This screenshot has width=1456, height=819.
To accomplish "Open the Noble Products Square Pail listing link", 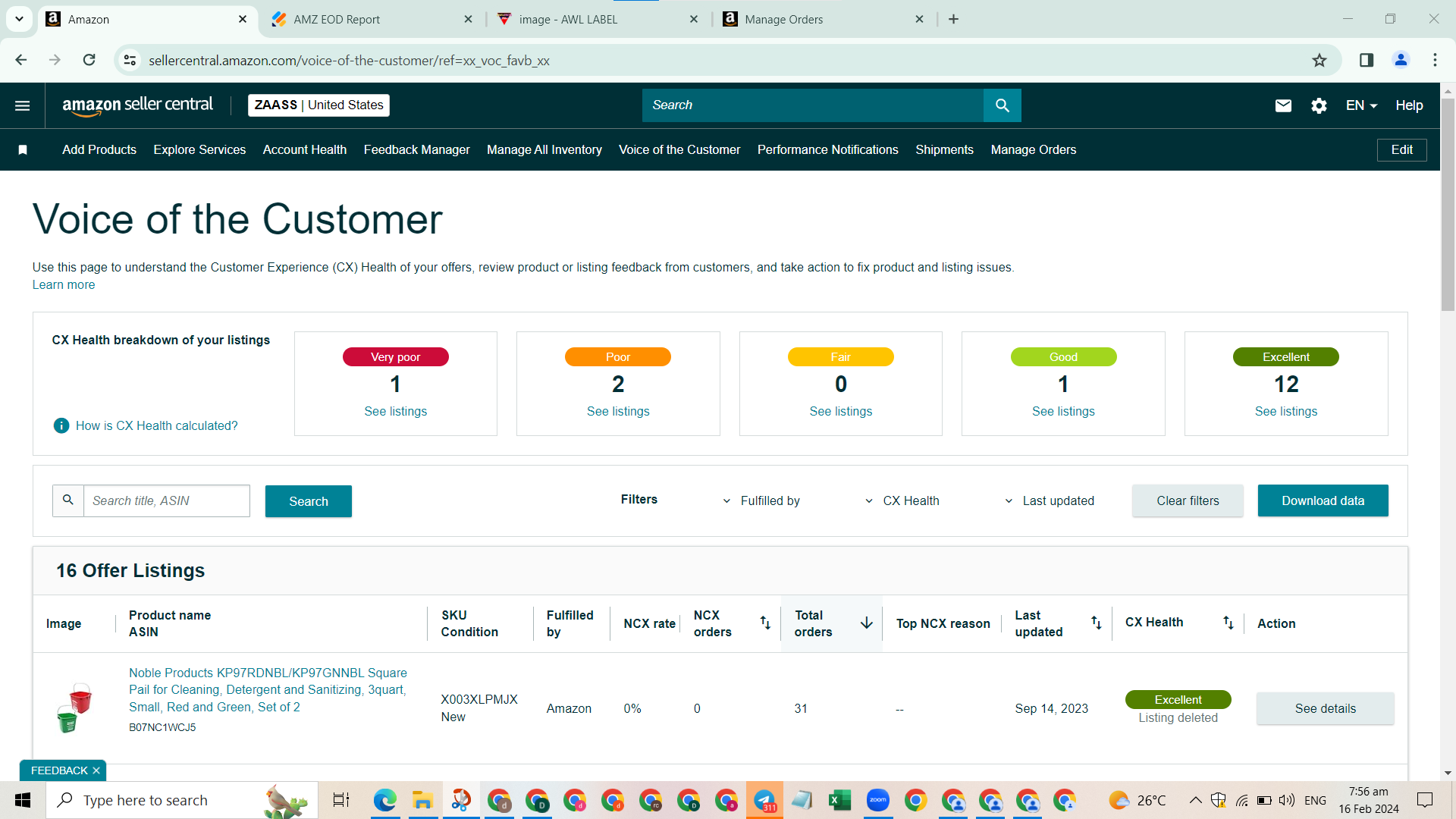I will 268,690.
